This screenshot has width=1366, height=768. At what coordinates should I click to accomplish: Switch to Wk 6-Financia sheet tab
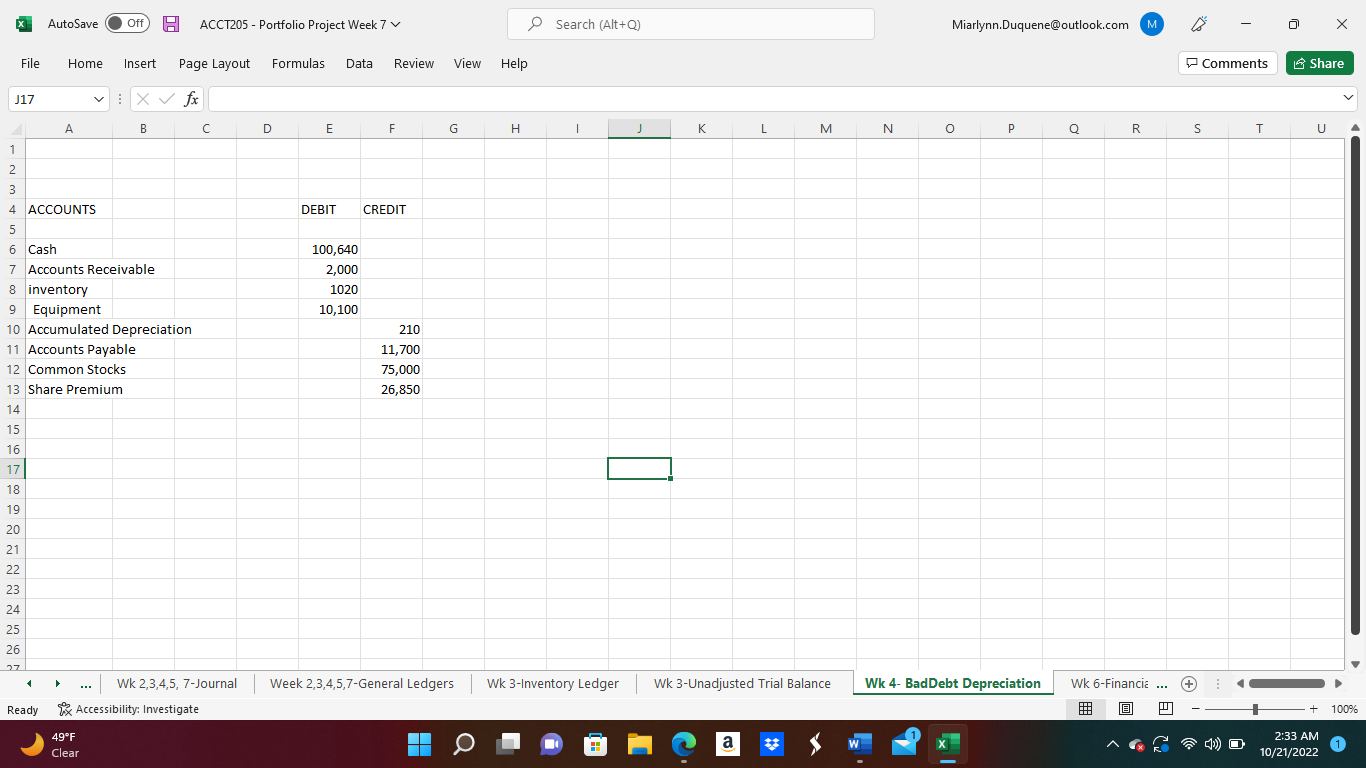1108,684
